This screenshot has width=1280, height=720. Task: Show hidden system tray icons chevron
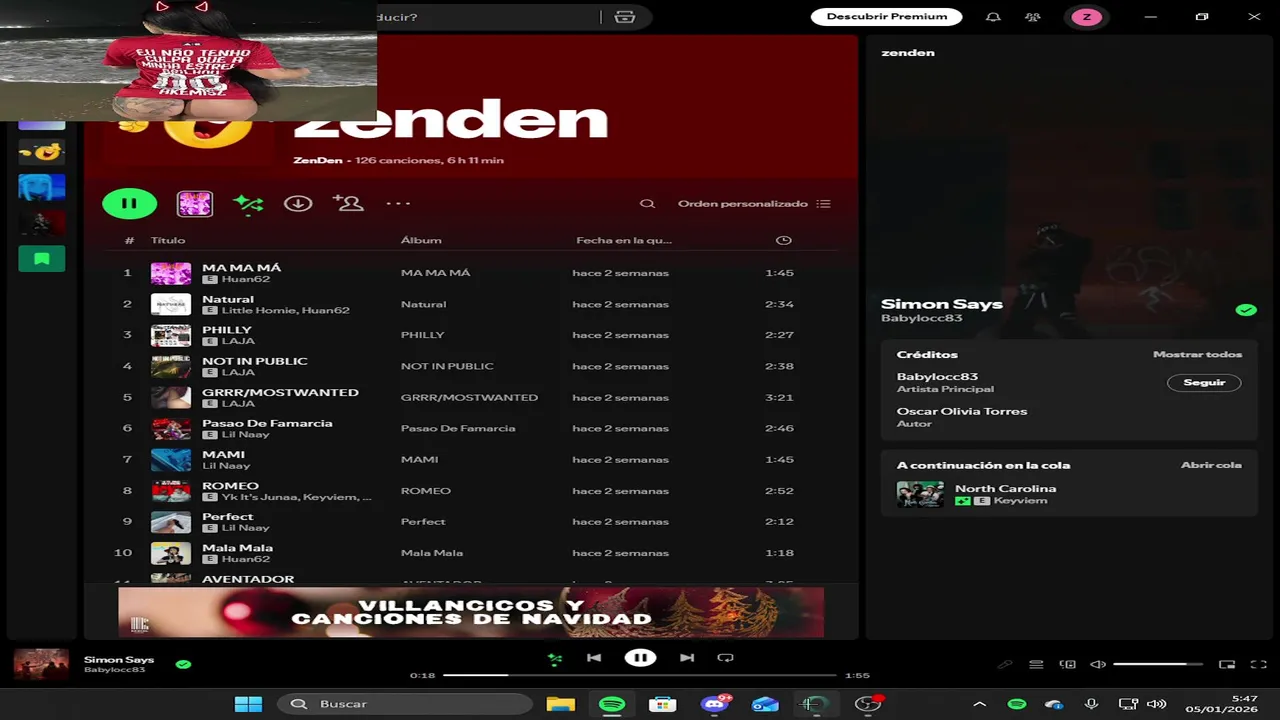[980, 704]
